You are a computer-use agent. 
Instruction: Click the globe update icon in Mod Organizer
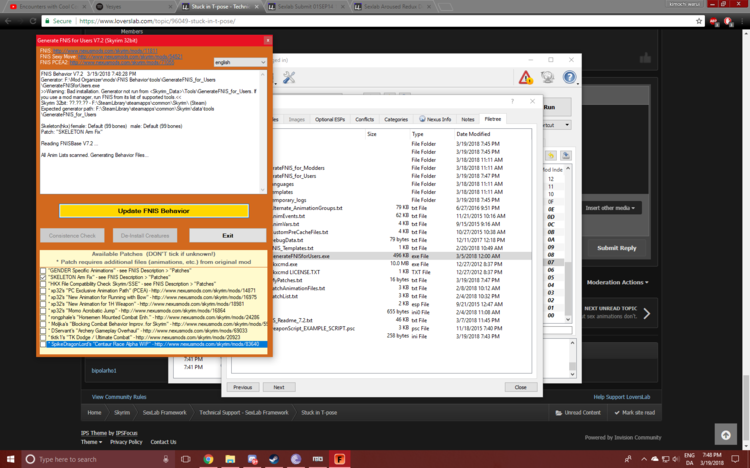click(x=547, y=77)
